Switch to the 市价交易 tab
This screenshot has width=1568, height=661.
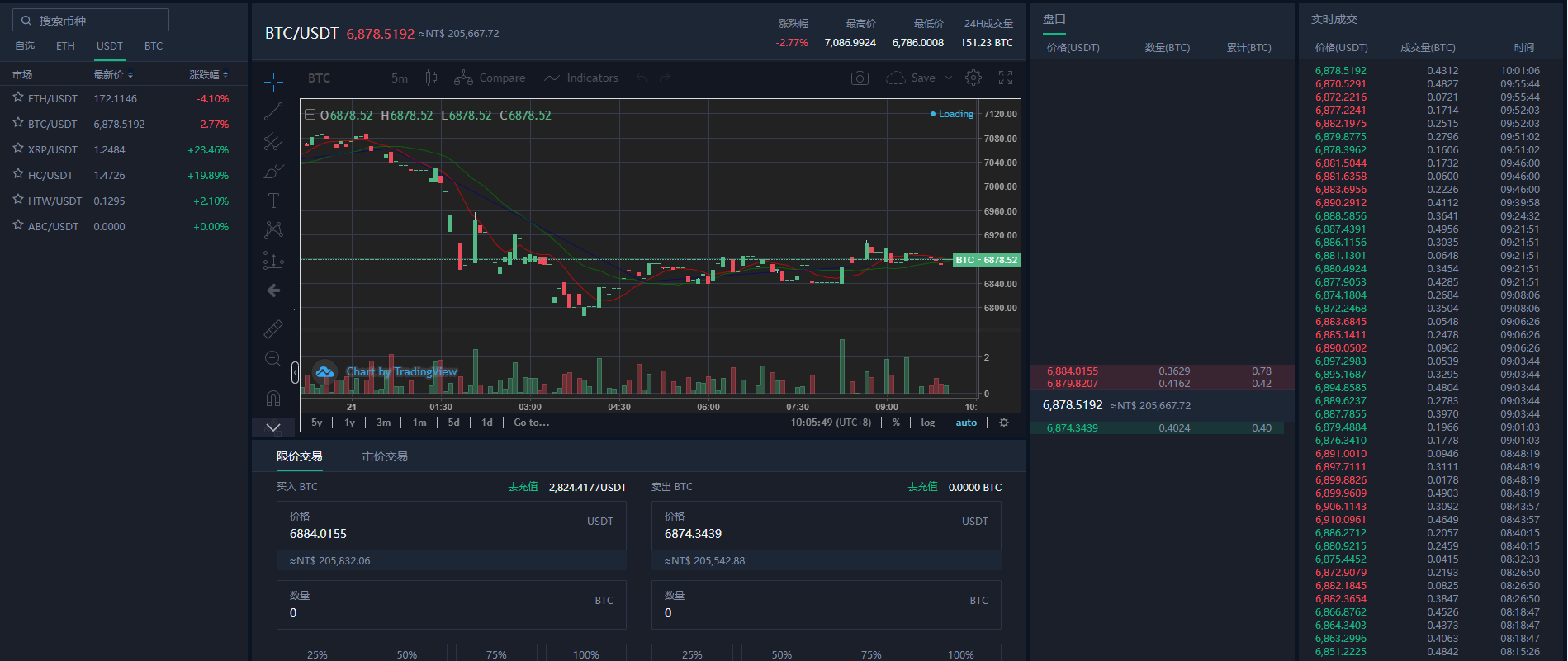pos(385,456)
